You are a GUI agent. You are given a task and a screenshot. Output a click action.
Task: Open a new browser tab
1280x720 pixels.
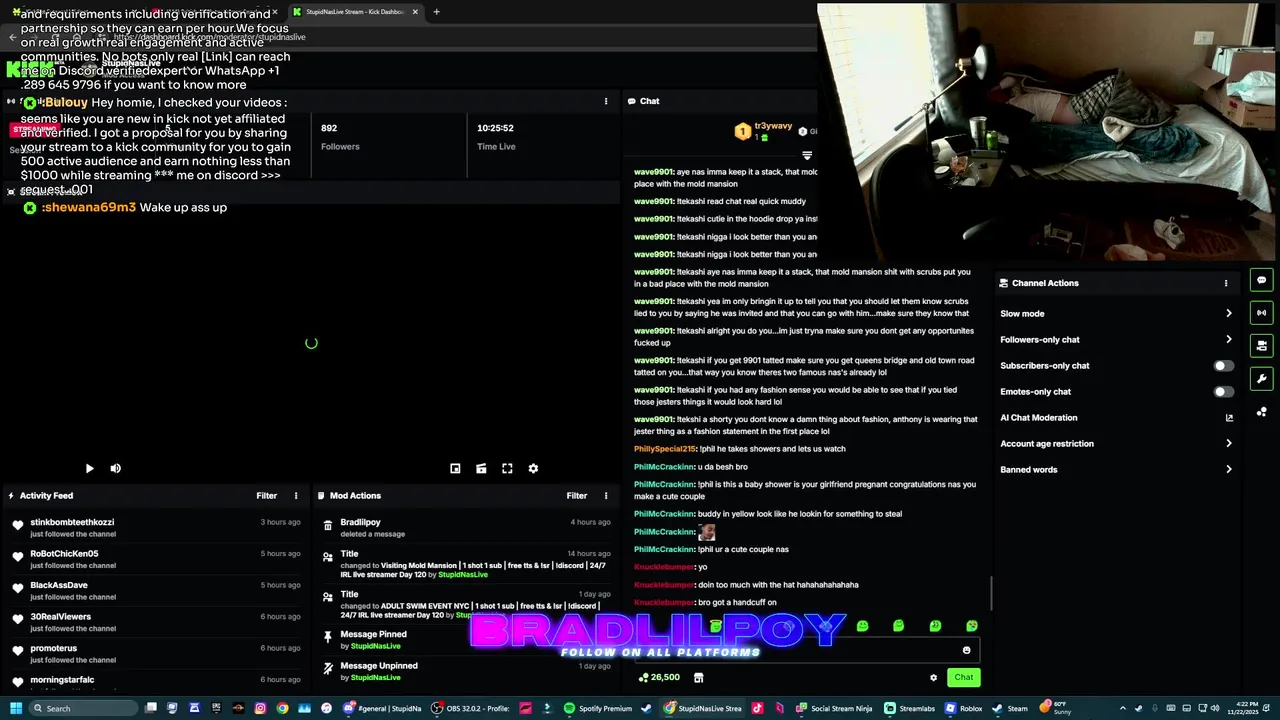coord(436,12)
